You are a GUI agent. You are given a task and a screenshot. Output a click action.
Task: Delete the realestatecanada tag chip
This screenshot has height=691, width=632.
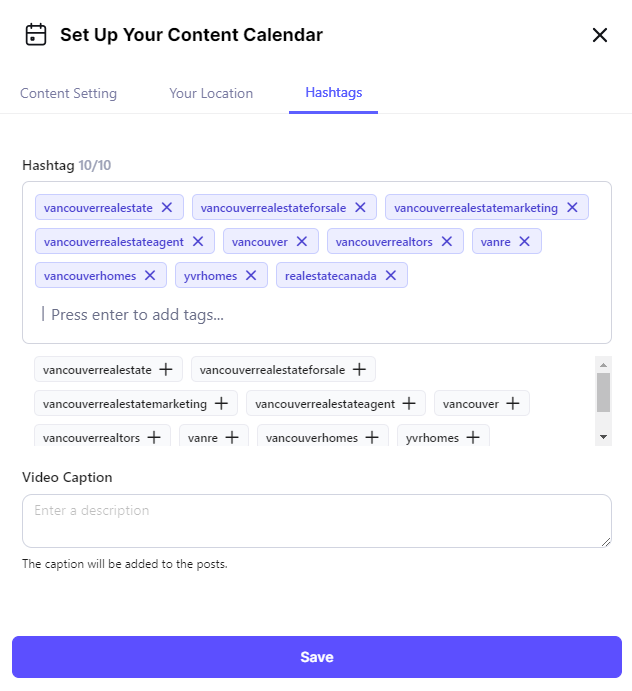click(x=391, y=276)
